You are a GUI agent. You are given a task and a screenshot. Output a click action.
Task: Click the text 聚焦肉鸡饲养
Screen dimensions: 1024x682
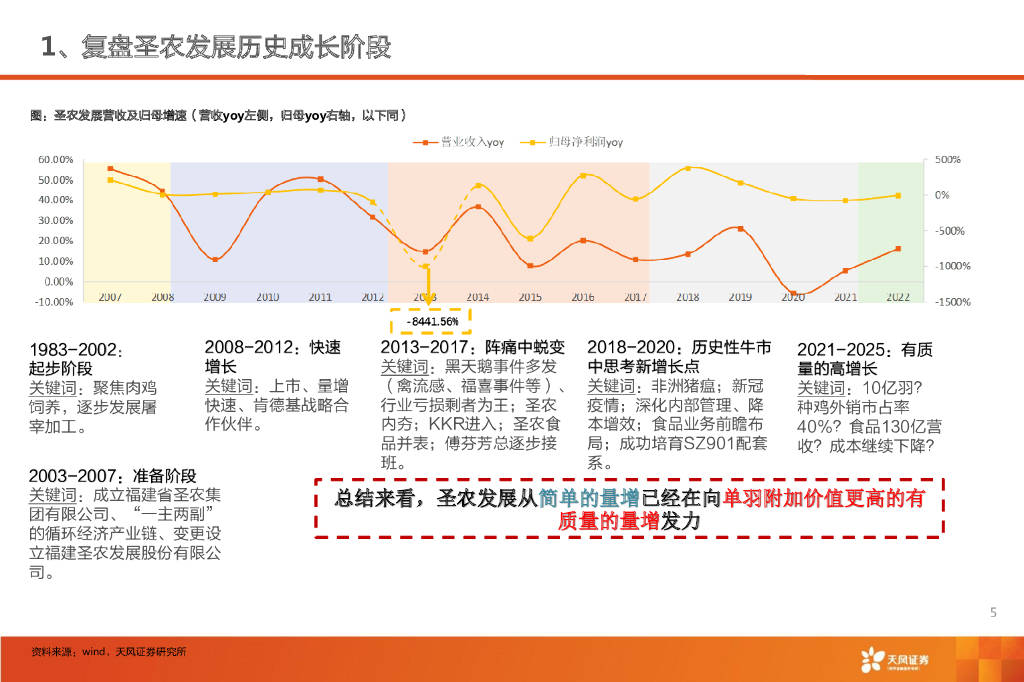[93, 397]
